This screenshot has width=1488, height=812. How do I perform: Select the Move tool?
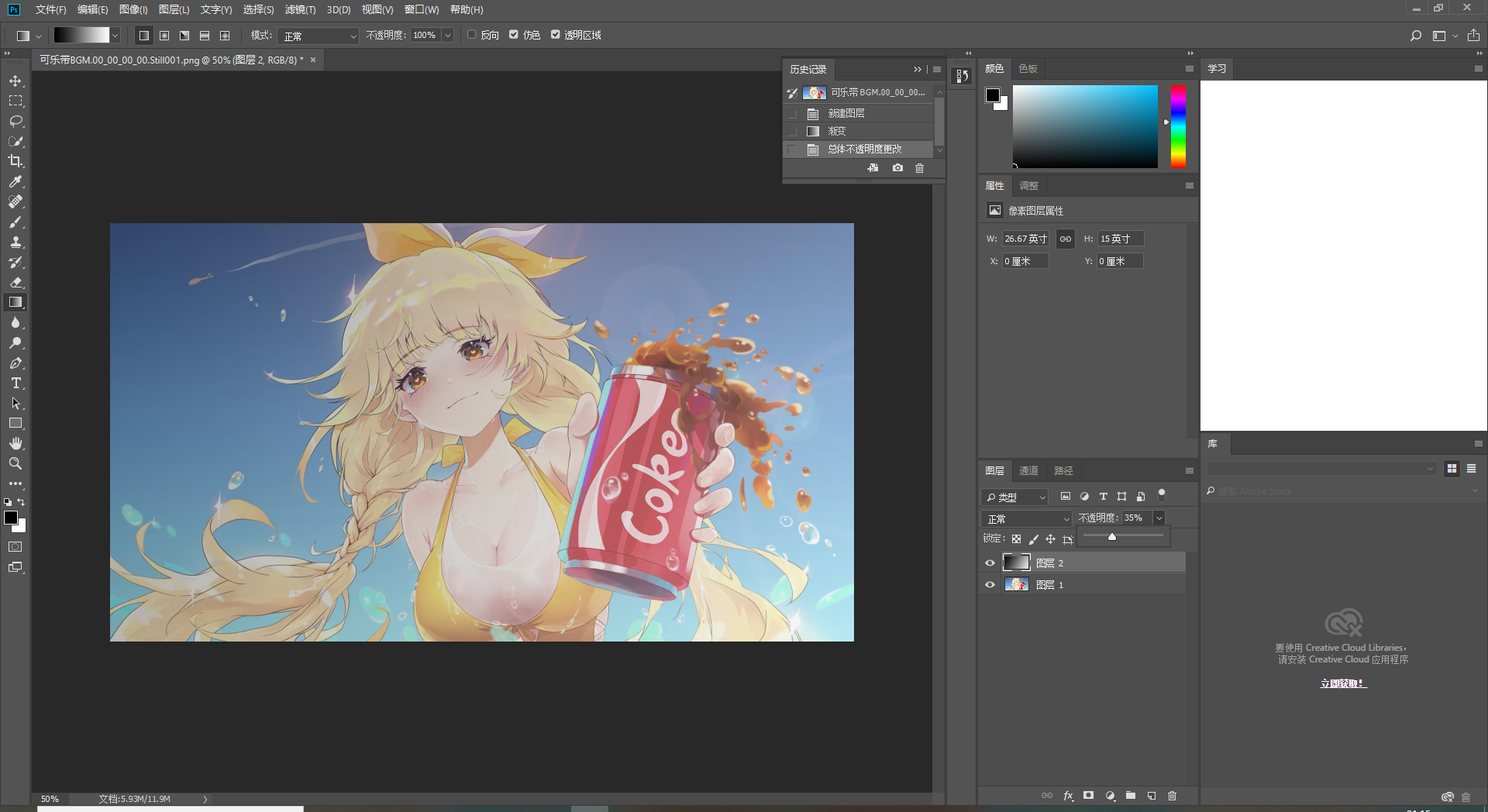pos(15,81)
